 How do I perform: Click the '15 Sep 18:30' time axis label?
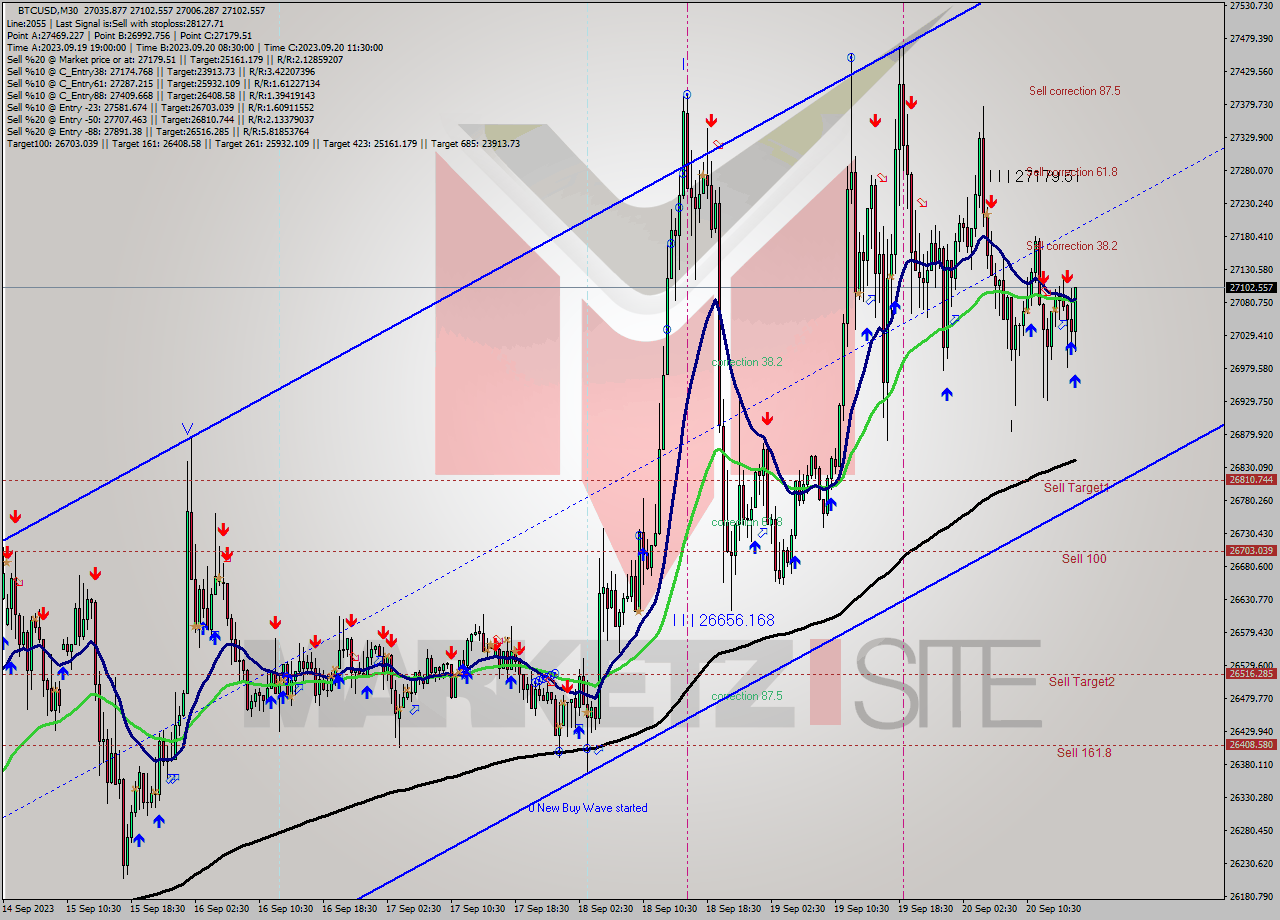pos(157,909)
